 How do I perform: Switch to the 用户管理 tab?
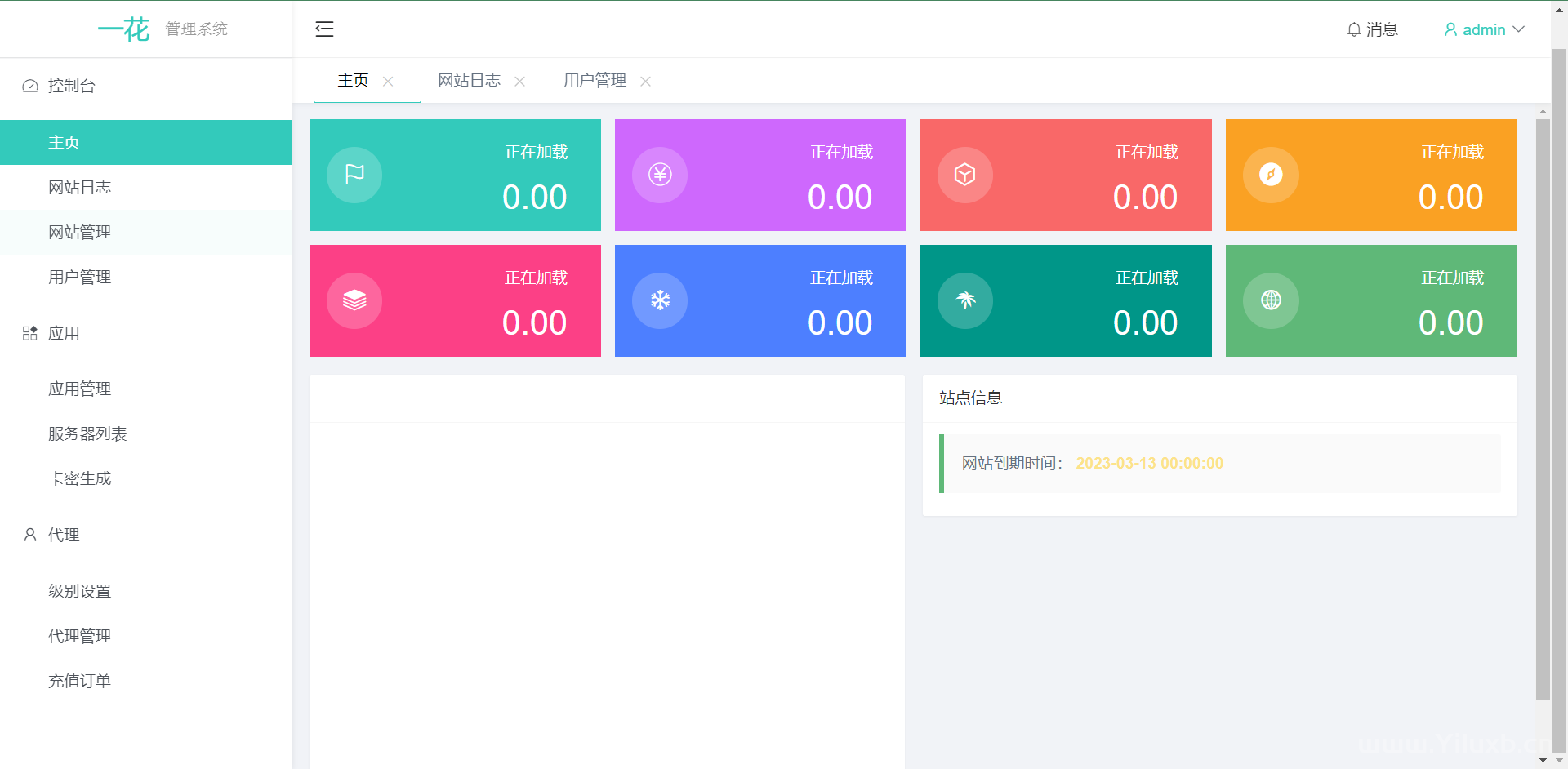pyautogui.click(x=595, y=81)
